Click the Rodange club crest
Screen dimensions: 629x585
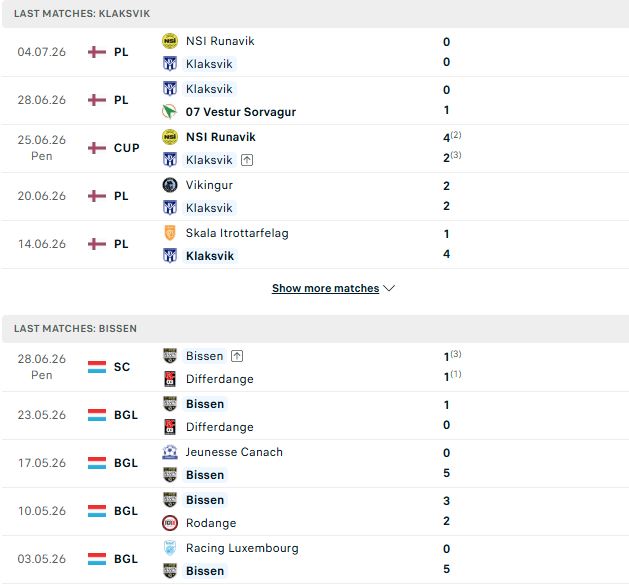170,523
